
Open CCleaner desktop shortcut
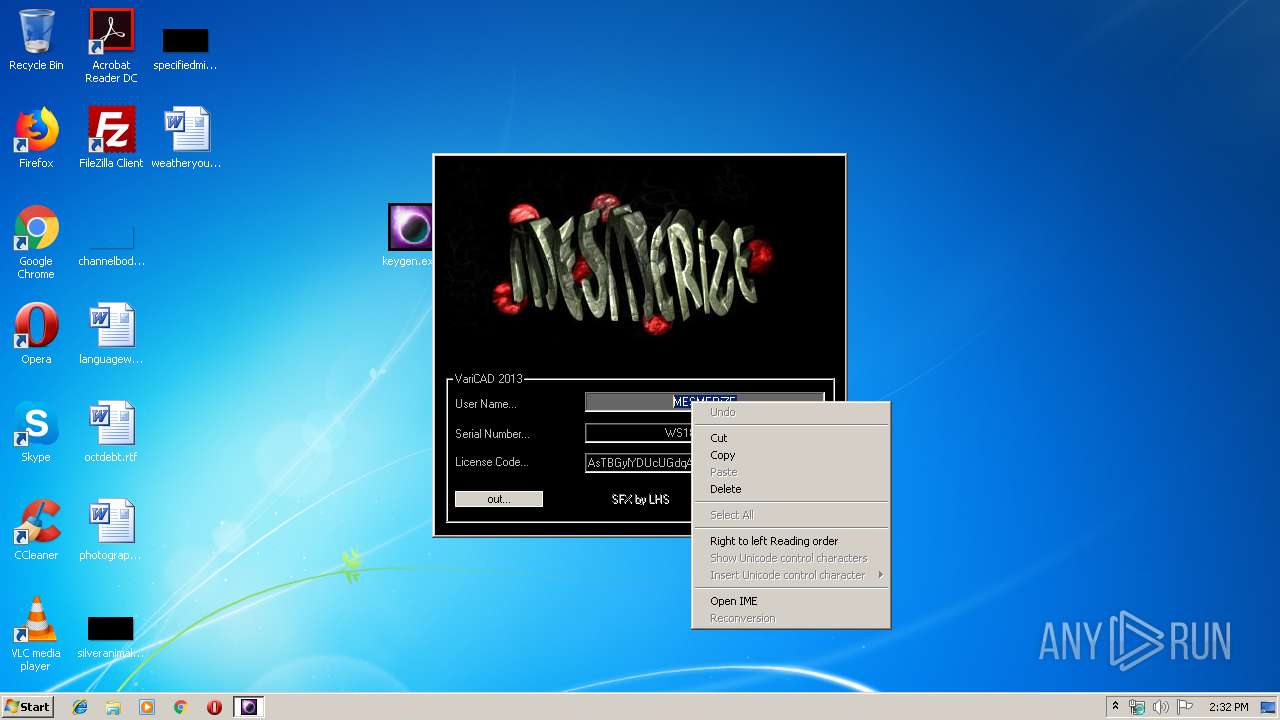coord(36,530)
